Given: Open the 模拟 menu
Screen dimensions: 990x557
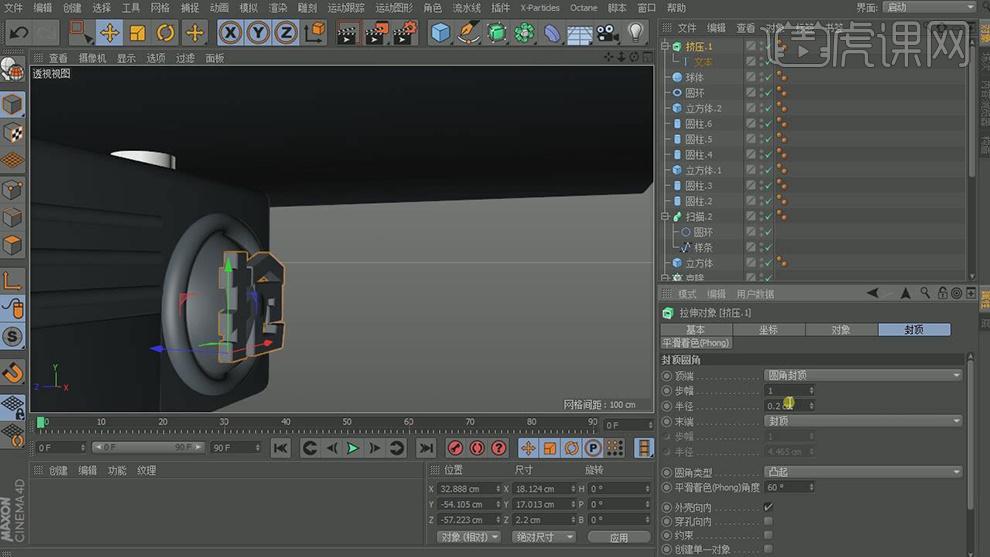Looking at the screenshot, I should tap(248, 8).
